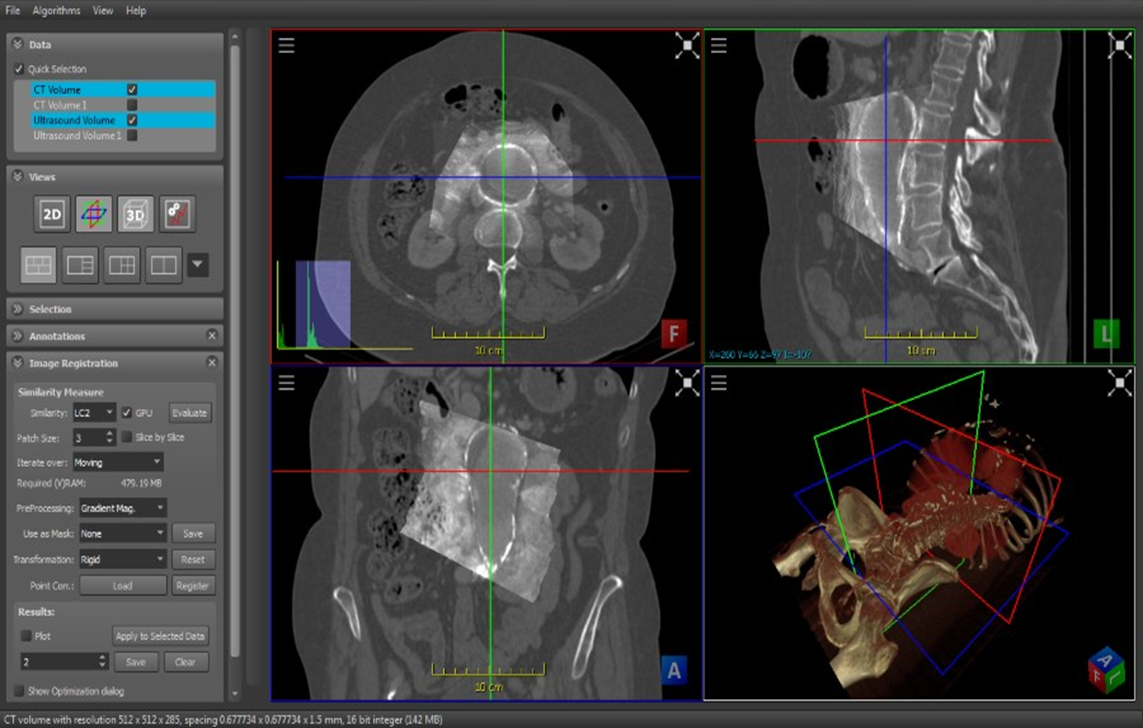Maximize the axial view with the expand icon

(687, 46)
